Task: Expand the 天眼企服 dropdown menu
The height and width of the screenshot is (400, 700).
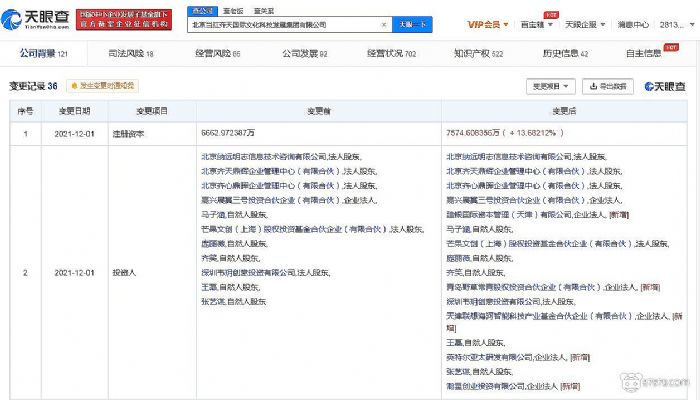Action: click(585, 25)
